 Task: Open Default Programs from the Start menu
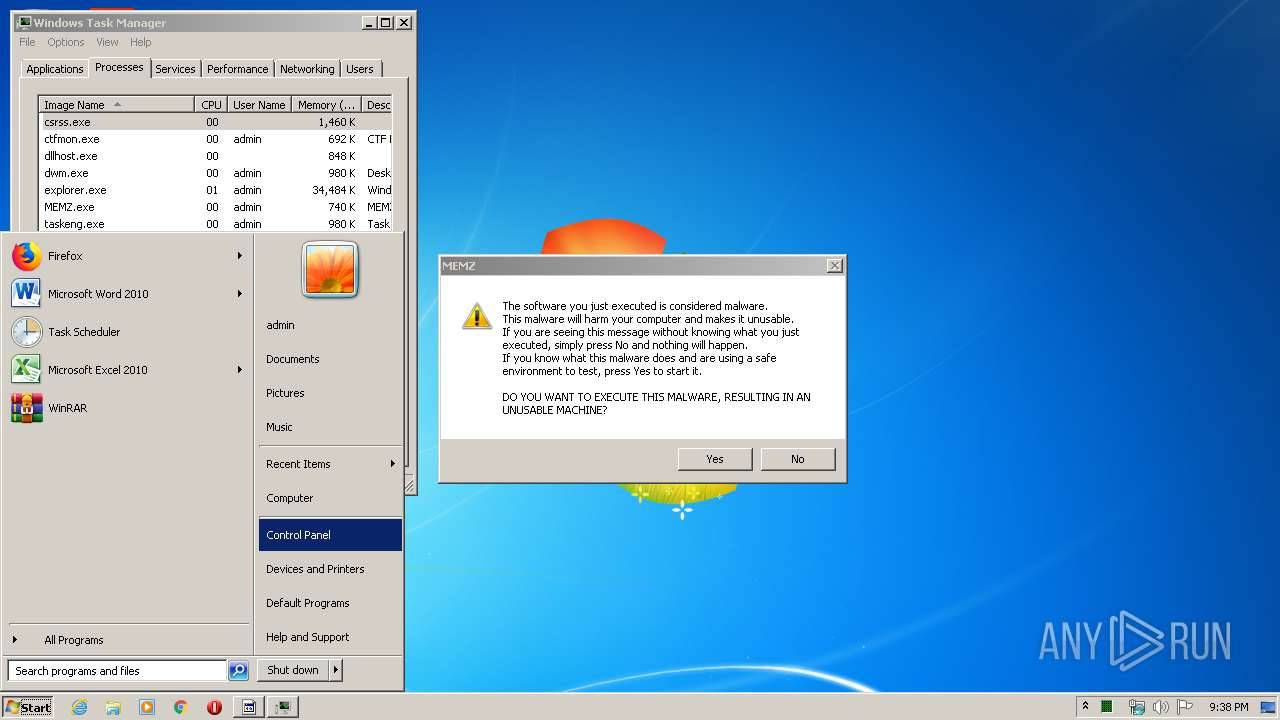[x=330, y=603]
